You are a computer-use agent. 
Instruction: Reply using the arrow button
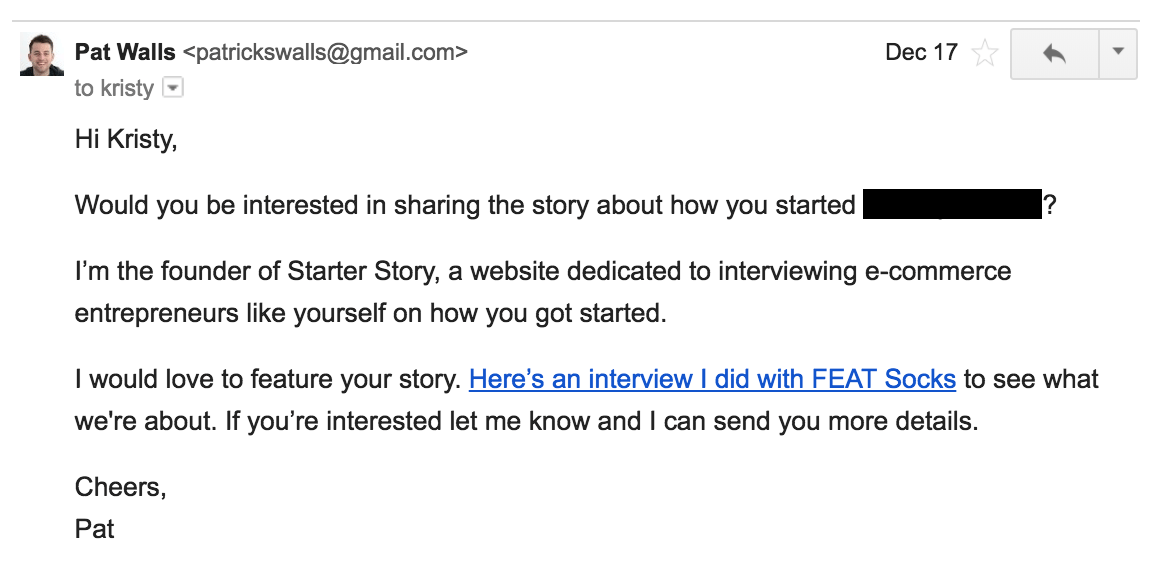pos(1055,54)
